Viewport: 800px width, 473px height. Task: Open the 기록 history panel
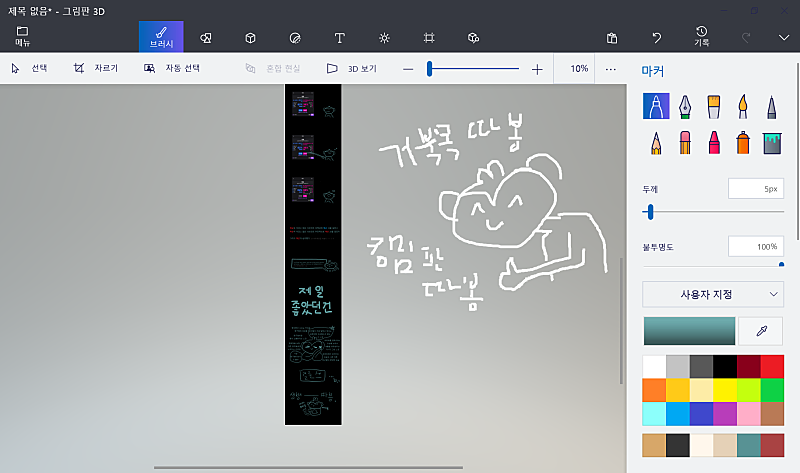(x=702, y=37)
